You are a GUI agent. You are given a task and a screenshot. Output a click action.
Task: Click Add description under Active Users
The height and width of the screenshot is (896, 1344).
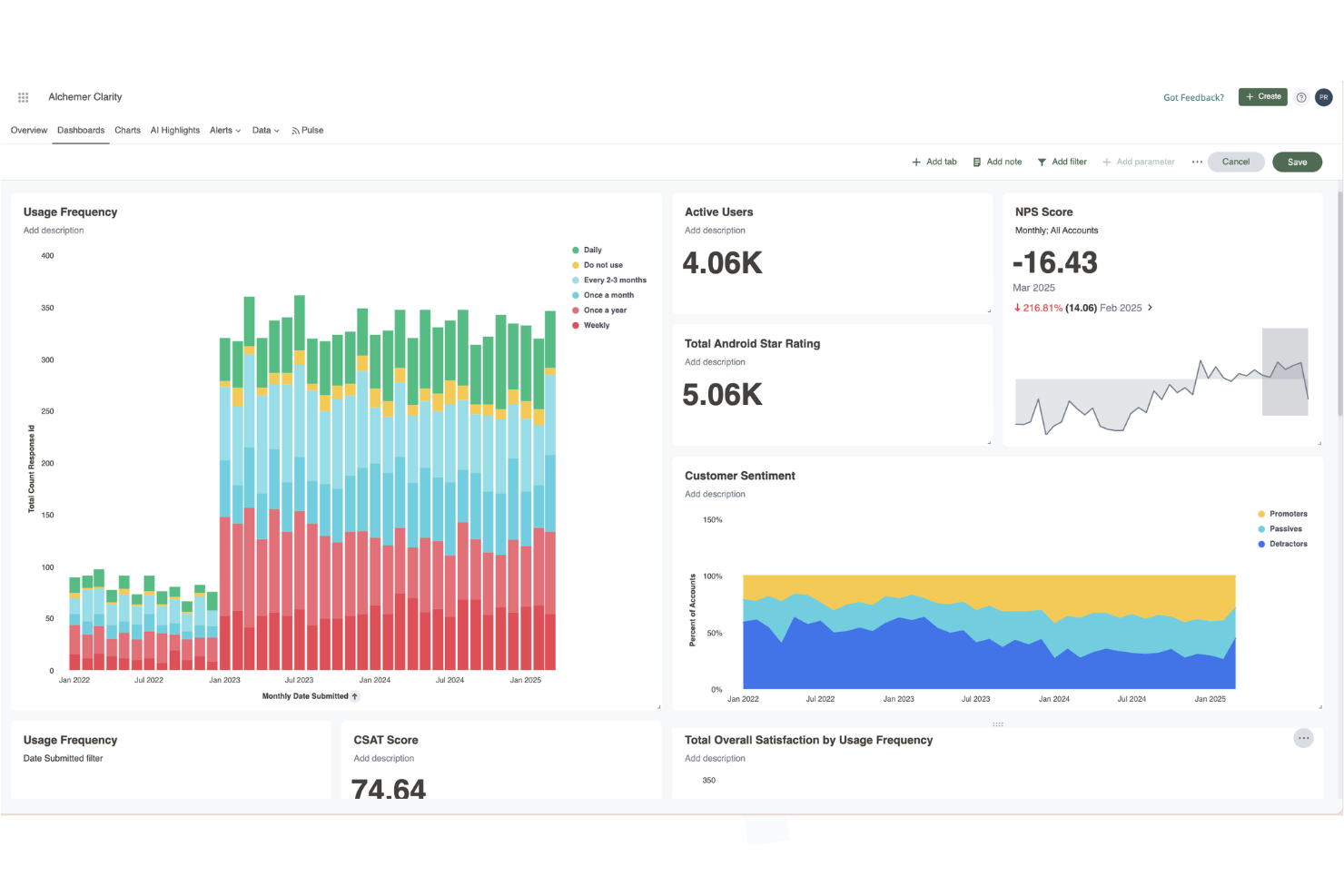coord(715,230)
